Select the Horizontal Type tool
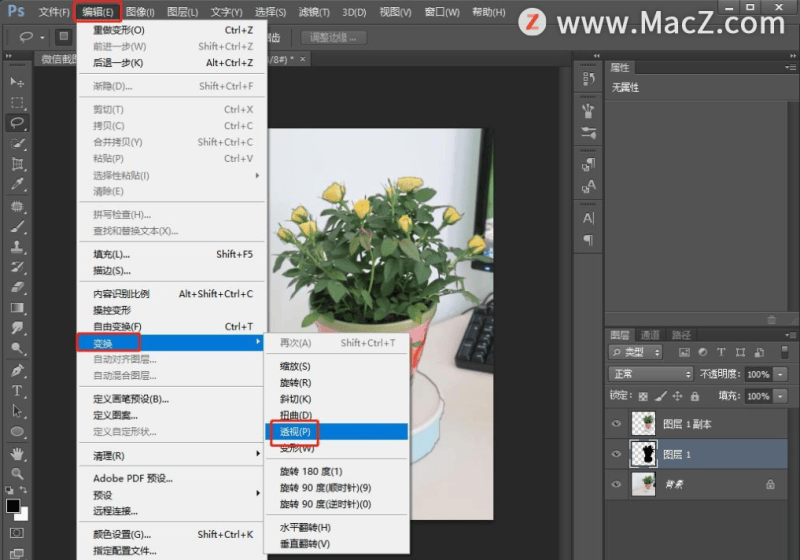Image resolution: width=800 pixels, height=560 pixels. pyautogui.click(x=17, y=391)
